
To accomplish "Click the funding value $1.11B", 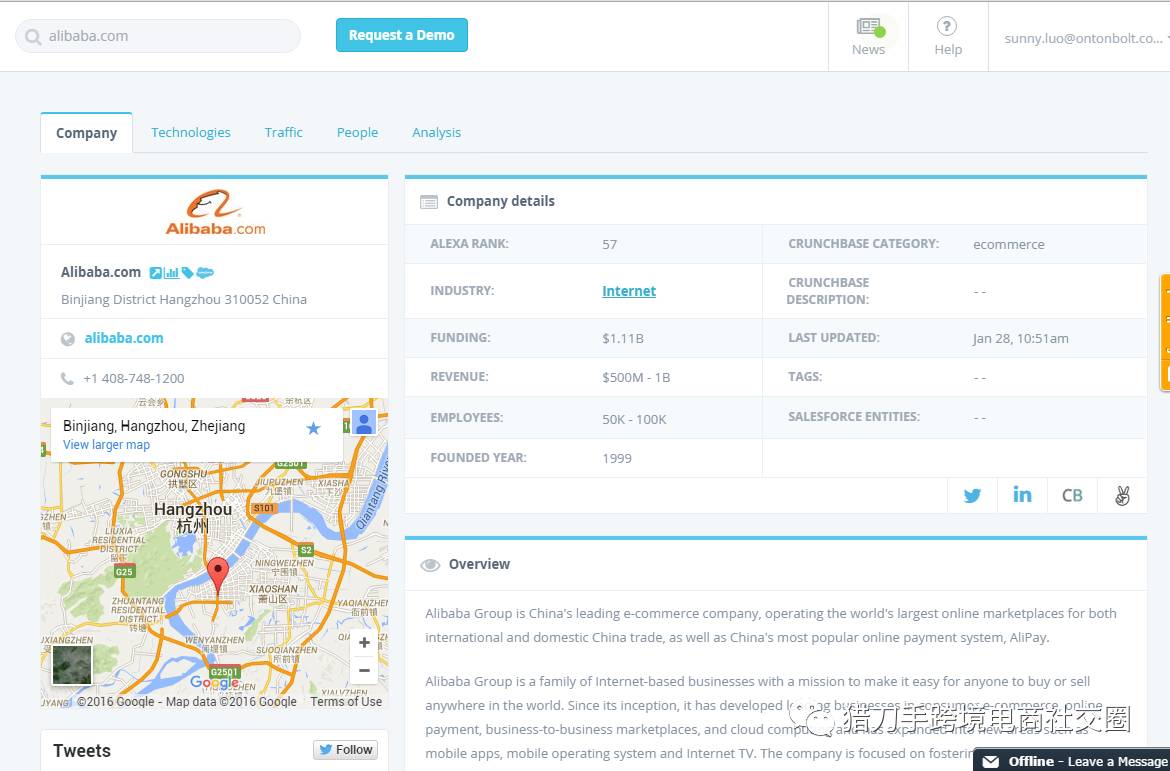I will pos(623,339).
